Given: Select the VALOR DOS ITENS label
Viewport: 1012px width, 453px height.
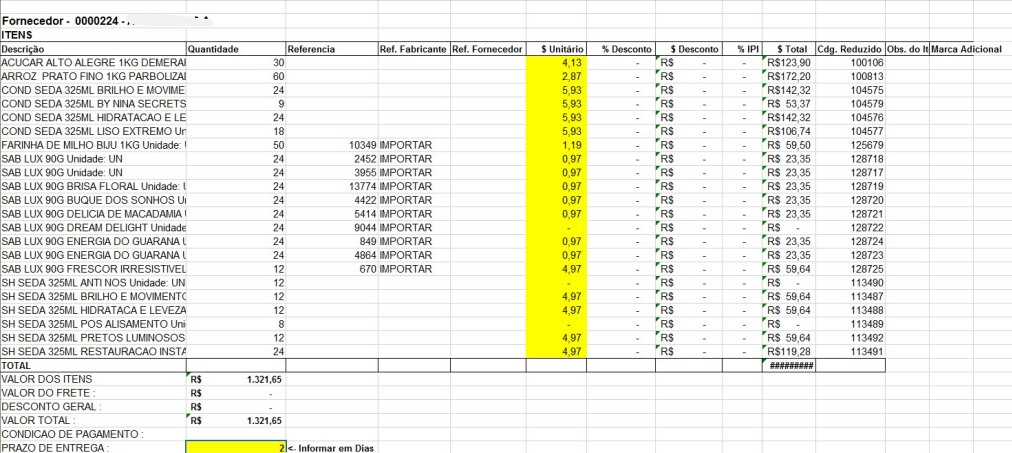Looking at the screenshot, I should (x=46, y=379).
